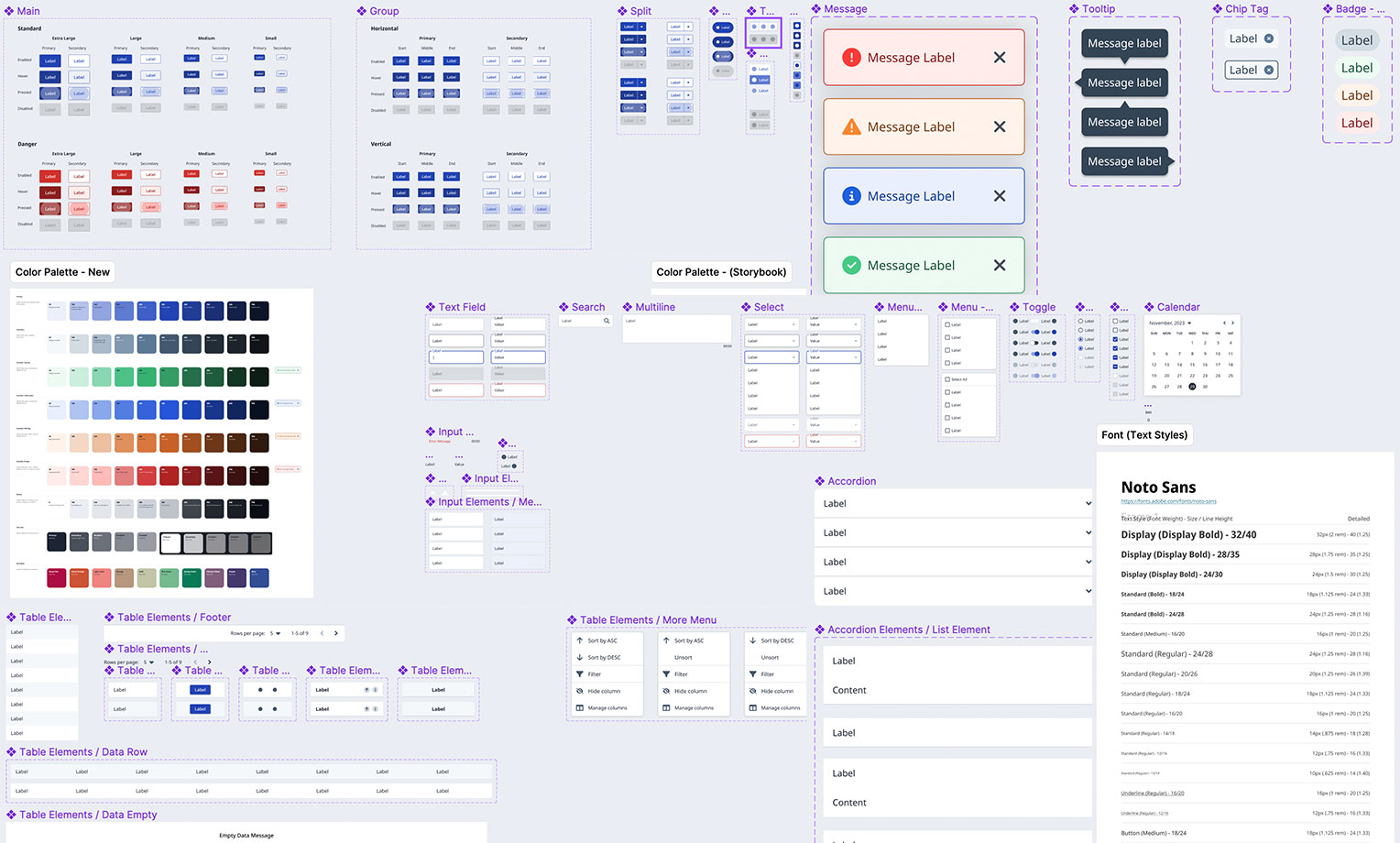This screenshot has width=1400, height=843.
Task: Close the green success Message Label card
Action: [1000, 266]
